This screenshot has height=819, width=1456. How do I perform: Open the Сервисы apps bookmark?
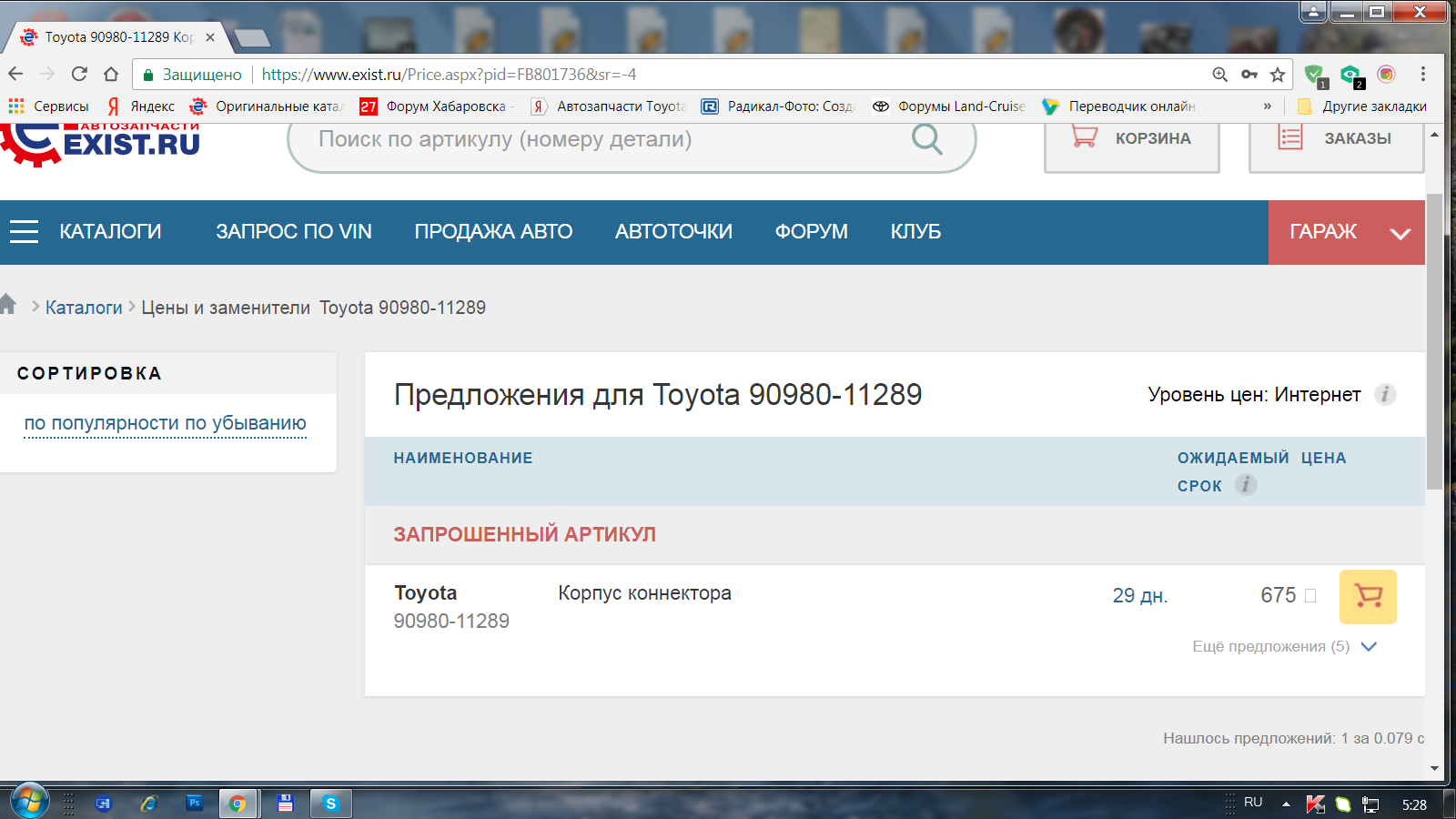pyautogui.click(x=49, y=106)
